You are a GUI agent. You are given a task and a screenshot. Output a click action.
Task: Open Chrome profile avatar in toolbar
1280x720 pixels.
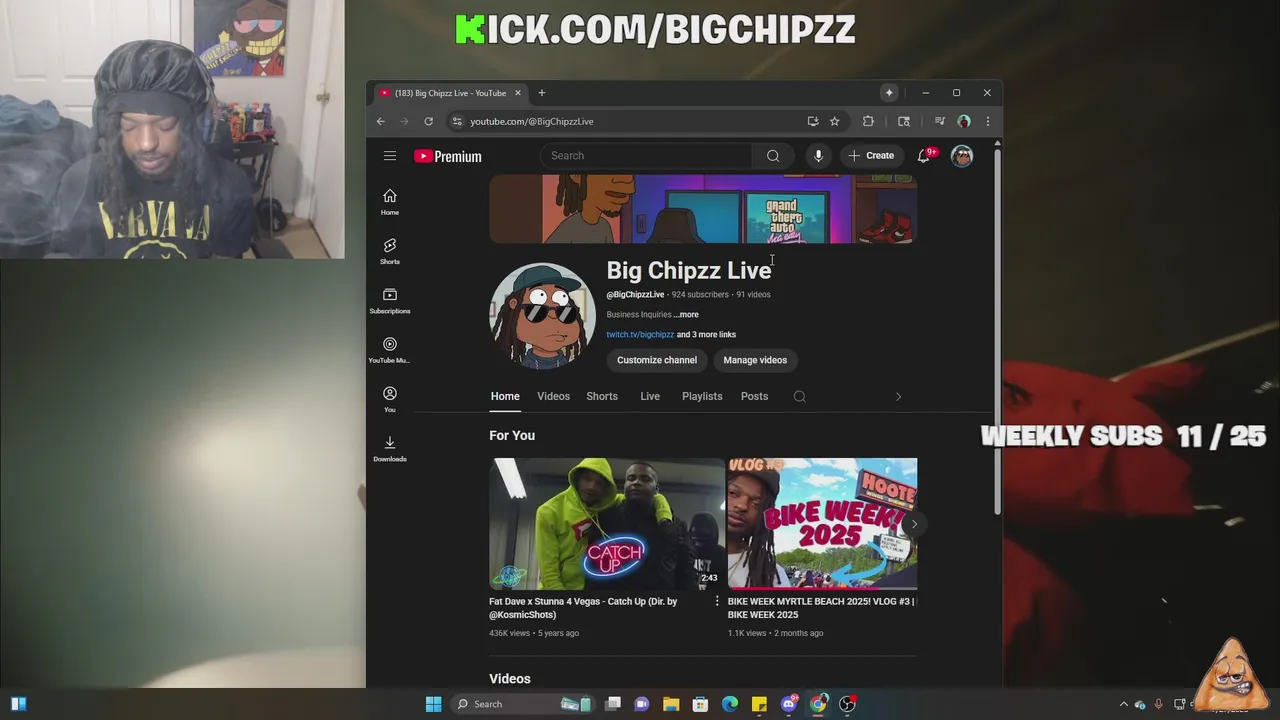964,121
